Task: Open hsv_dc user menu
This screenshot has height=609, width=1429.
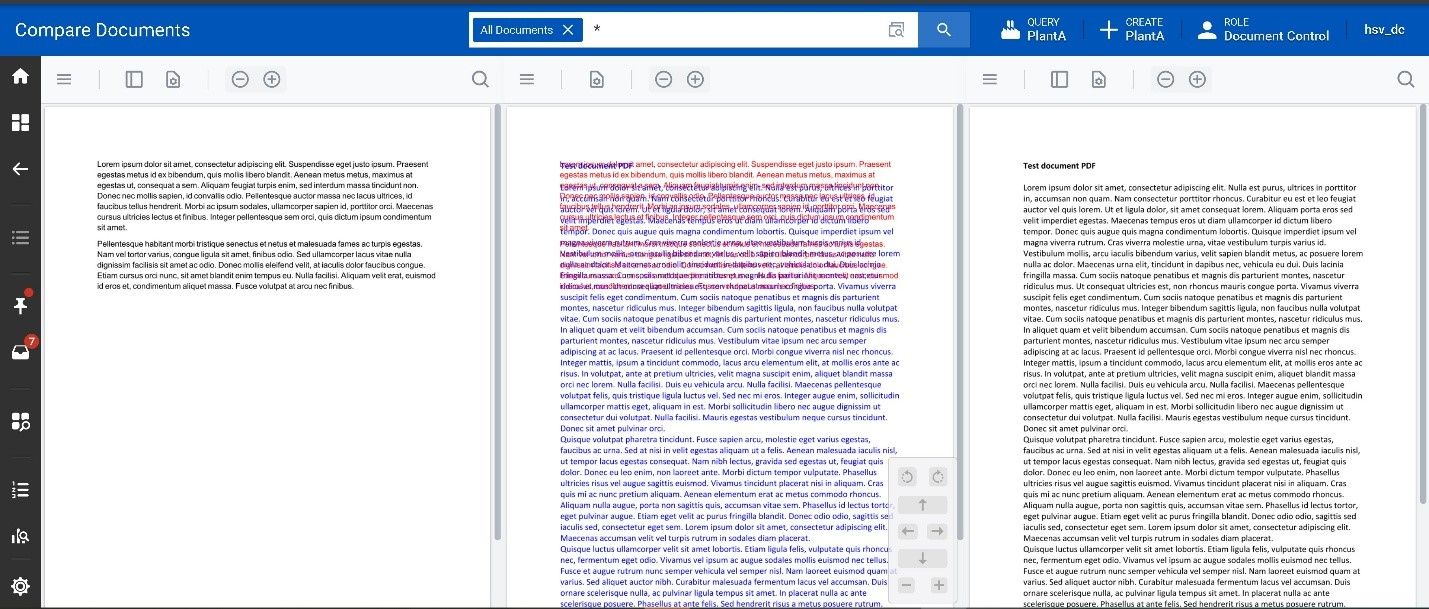Action: (1385, 29)
